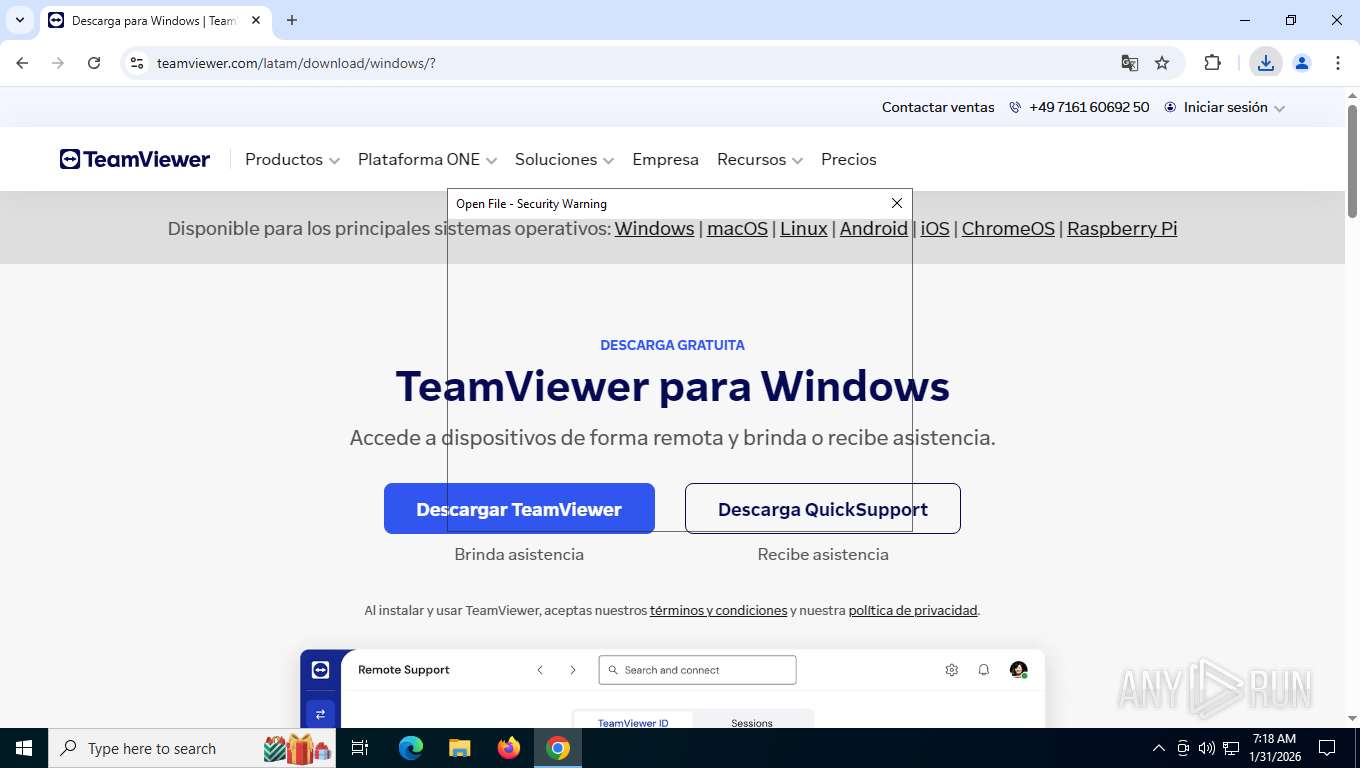Screen dimensions: 1360x768
Task: Open the términos y condiciones link
Action: [718, 610]
